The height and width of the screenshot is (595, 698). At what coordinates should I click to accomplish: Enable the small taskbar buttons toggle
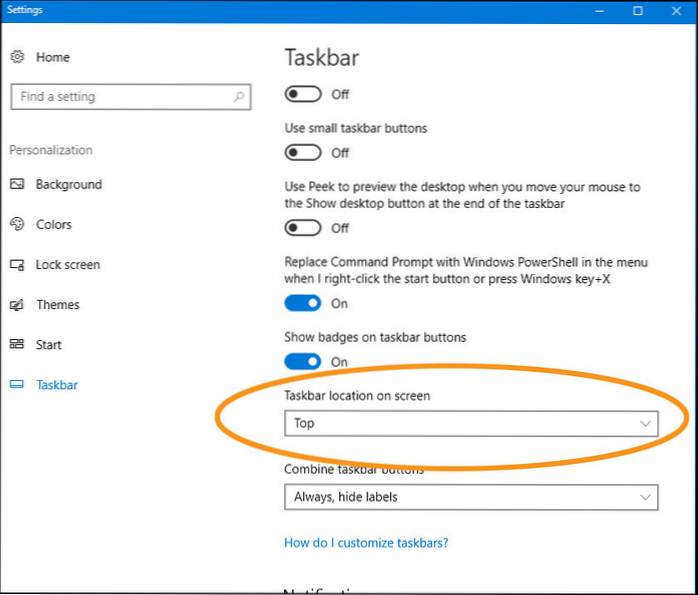304,153
